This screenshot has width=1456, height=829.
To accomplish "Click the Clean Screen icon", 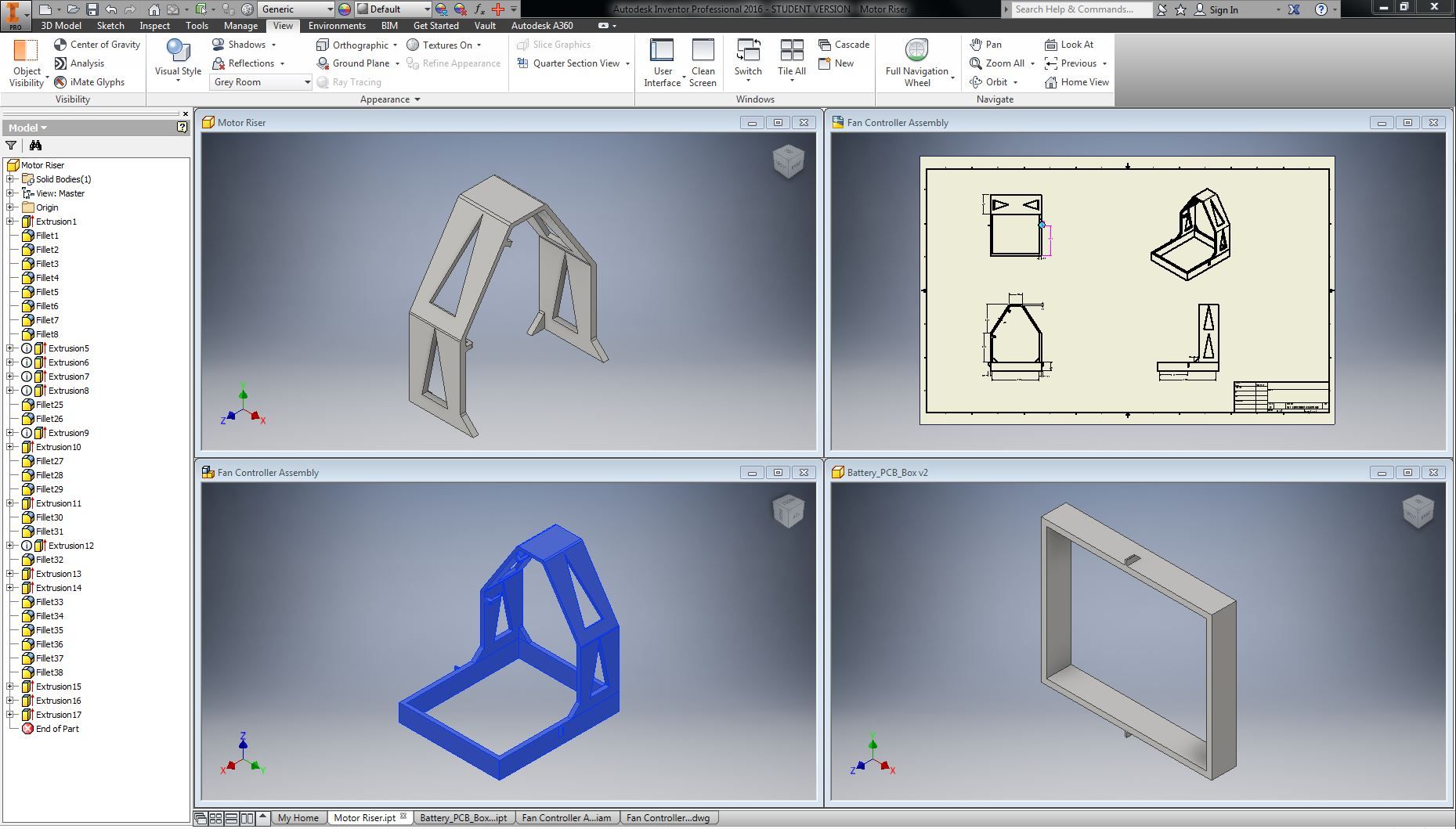I will pyautogui.click(x=703, y=51).
